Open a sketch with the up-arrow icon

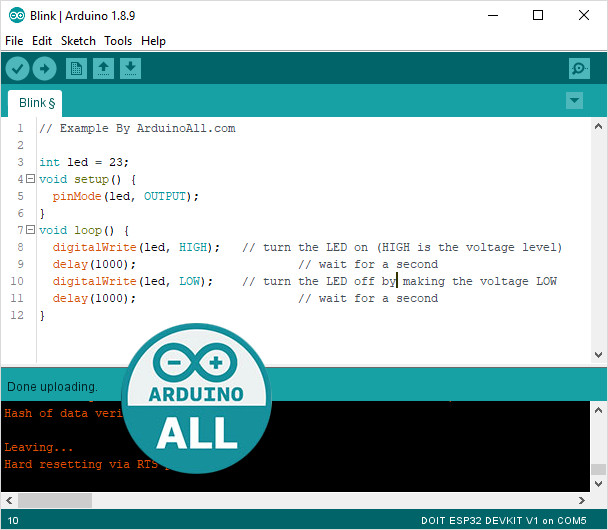(103, 69)
